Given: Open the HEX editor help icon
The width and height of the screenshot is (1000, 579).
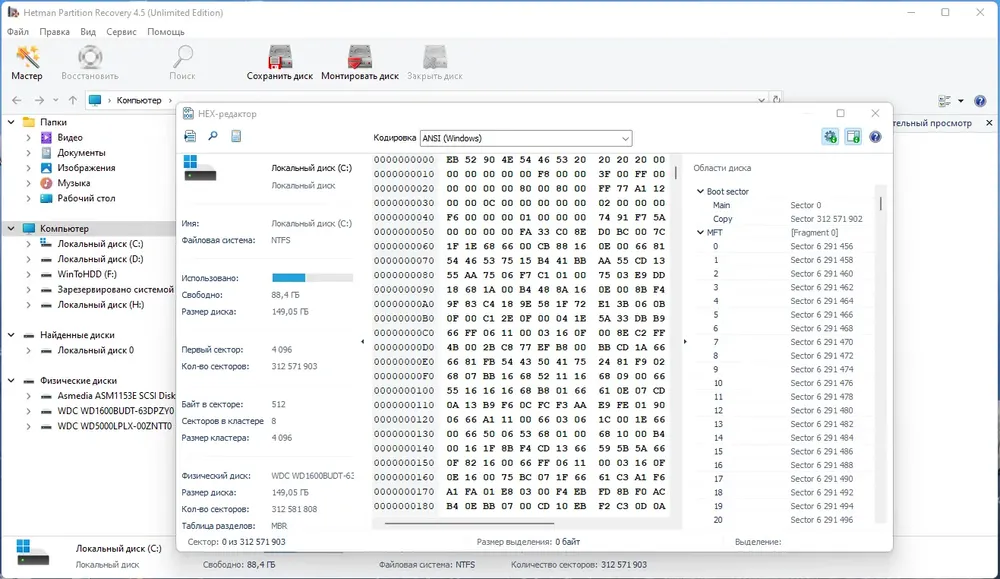Looking at the screenshot, I should [x=875, y=137].
